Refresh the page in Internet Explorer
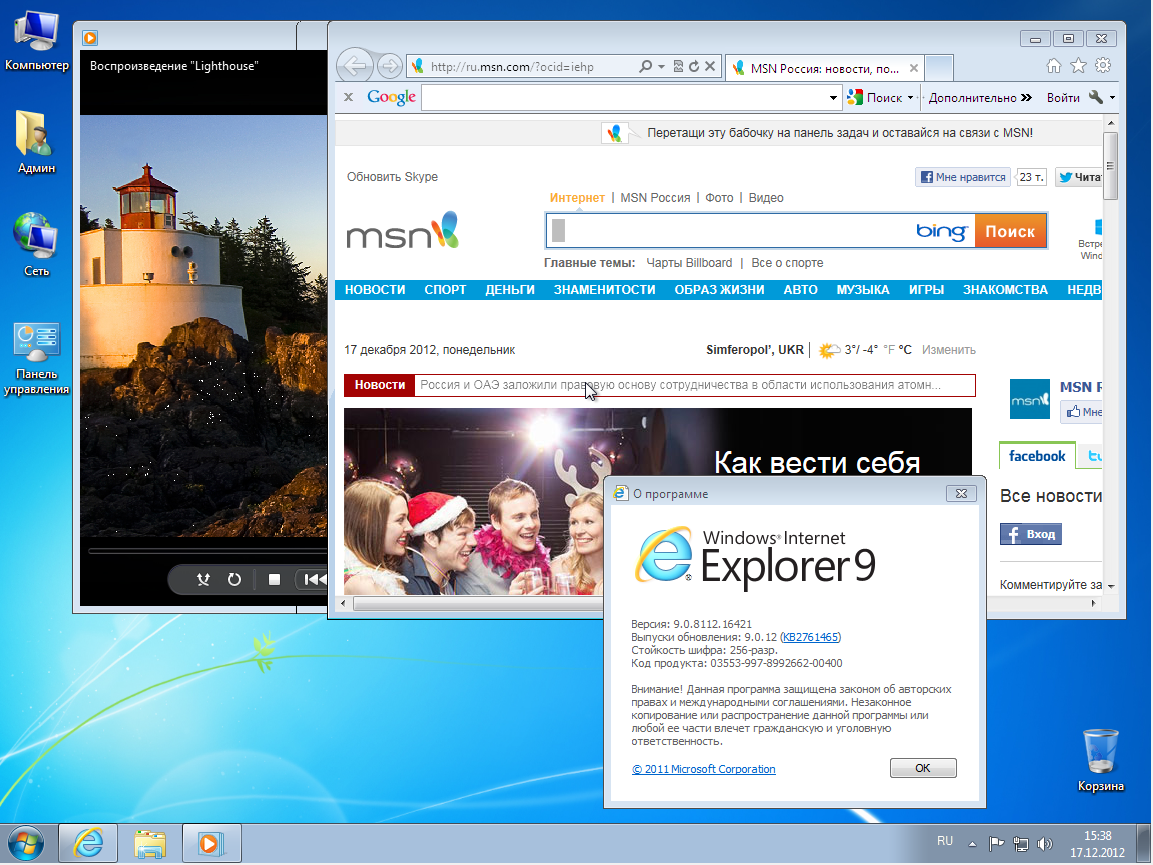The height and width of the screenshot is (865, 1153). pos(693,66)
